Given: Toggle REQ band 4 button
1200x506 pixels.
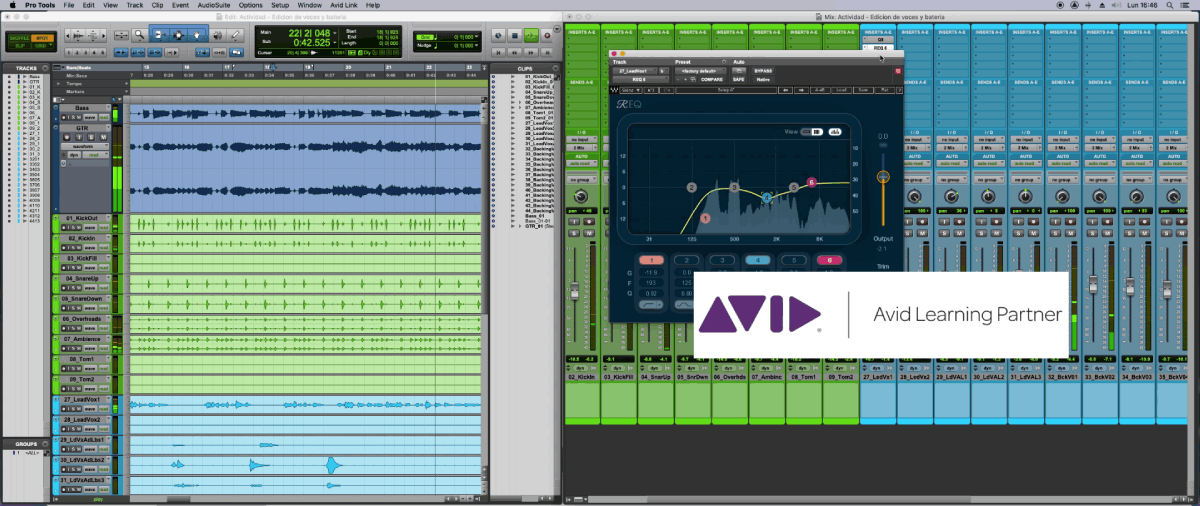Looking at the screenshot, I should (757, 260).
